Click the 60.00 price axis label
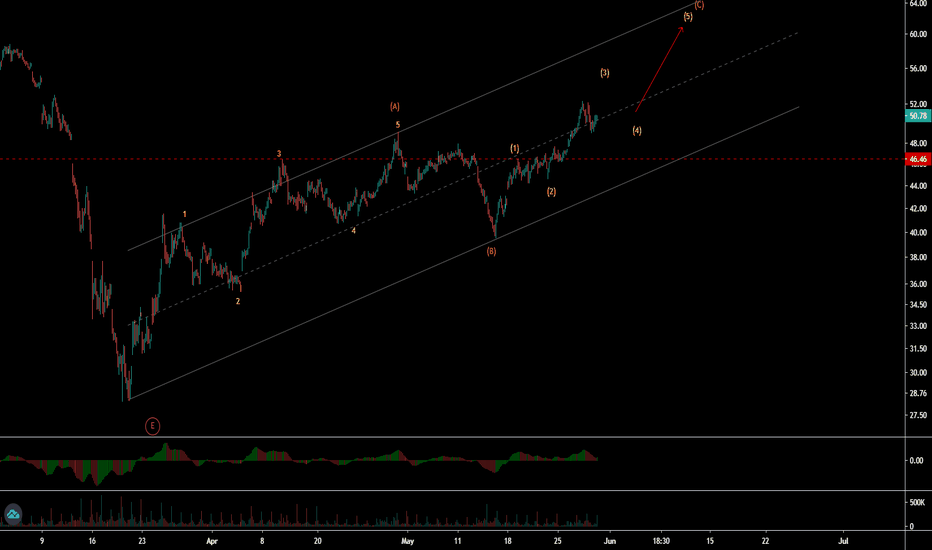This screenshot has height=550, width=932. tap(918, 34)
